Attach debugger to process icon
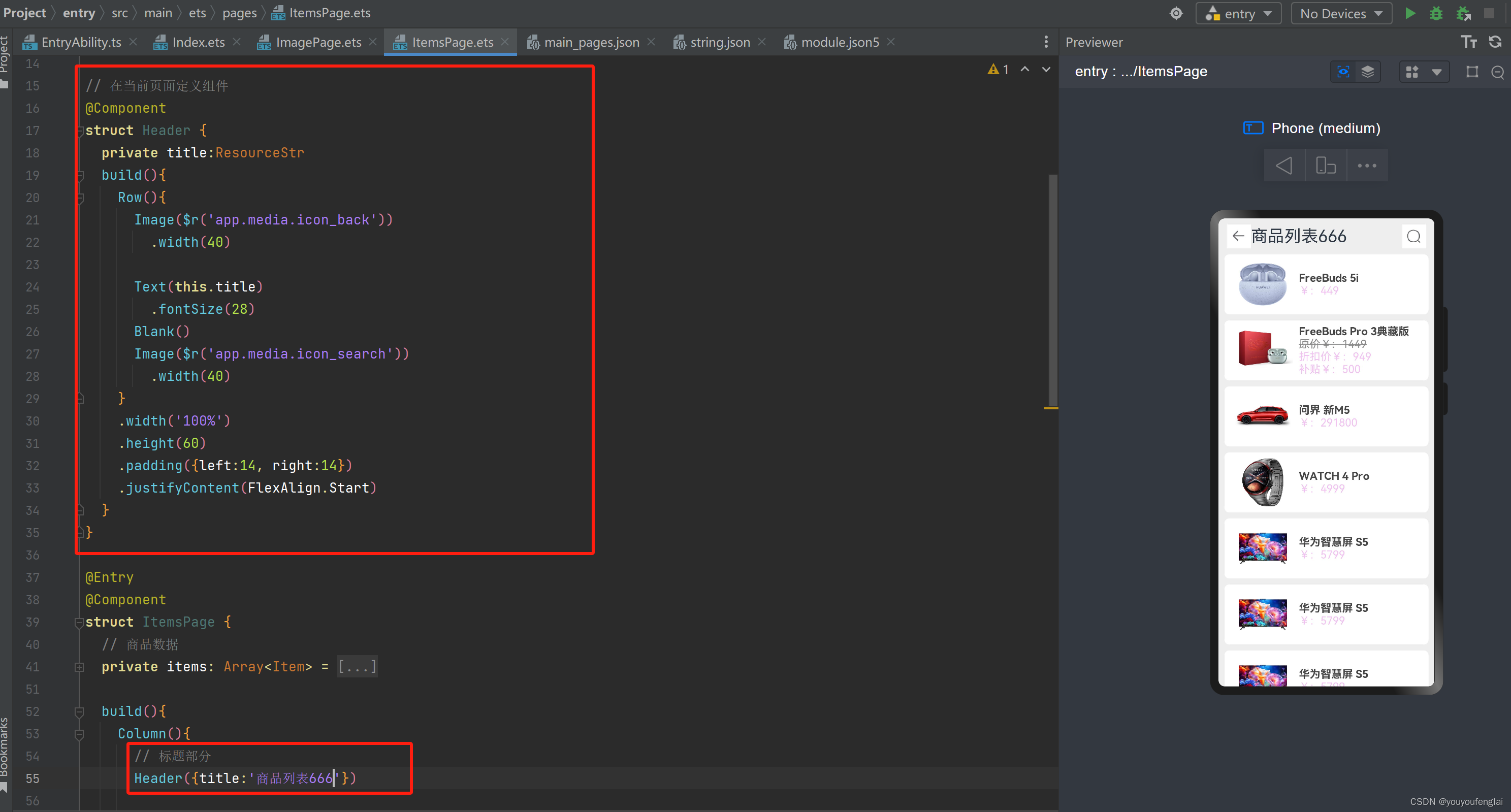Screen dimensions: 1511x812 pos(1463,13)
